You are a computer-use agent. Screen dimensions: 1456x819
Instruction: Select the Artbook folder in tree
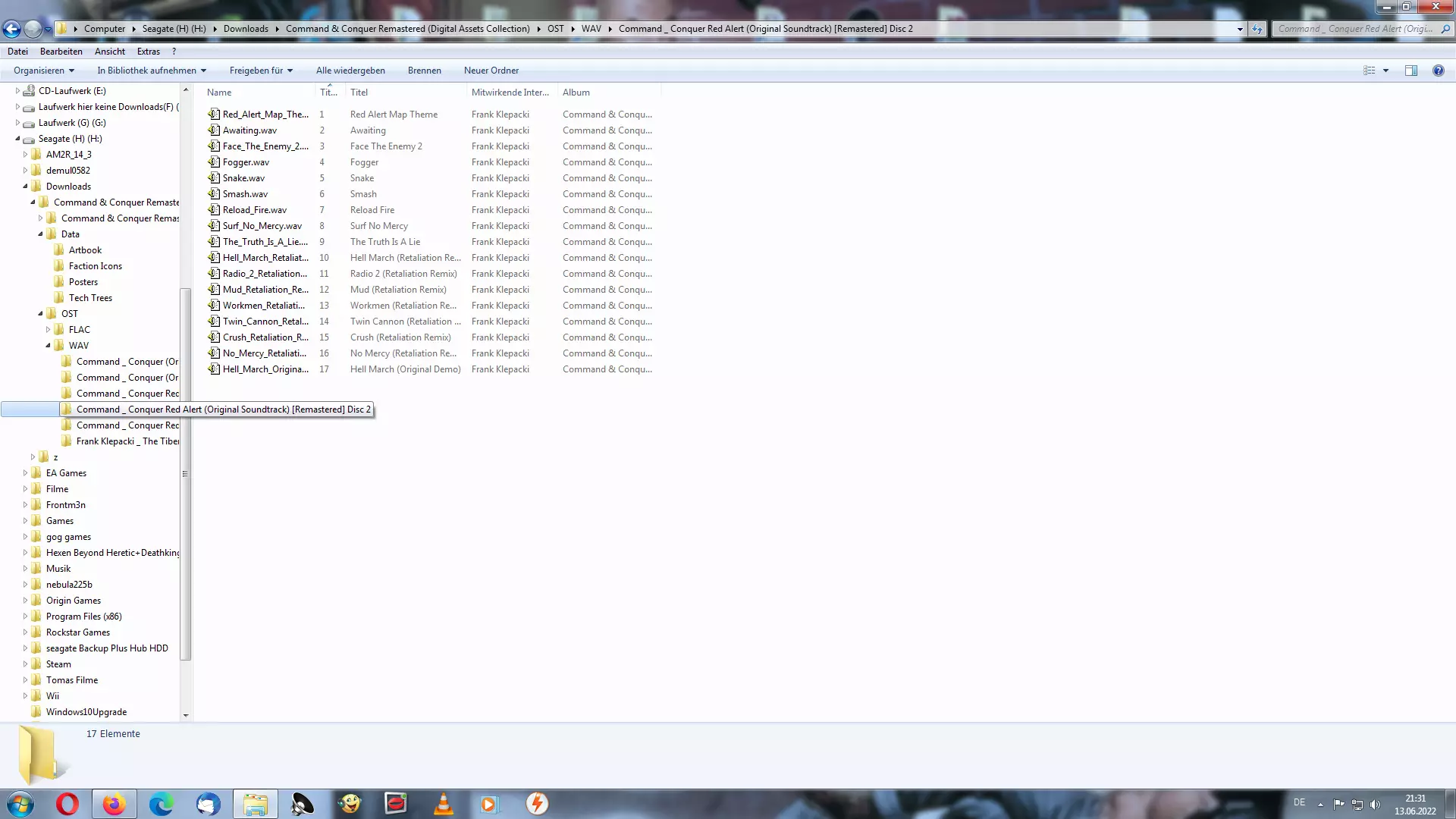click(85, 250)
